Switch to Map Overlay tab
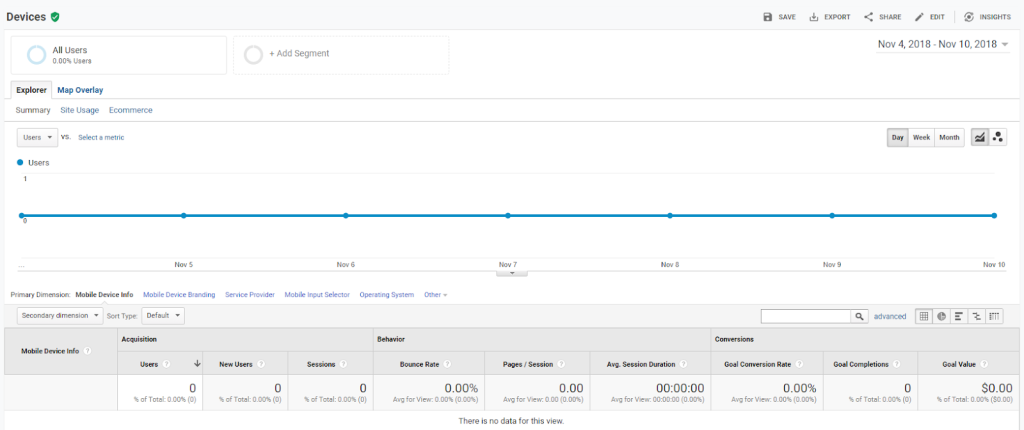Image resolution: width=1024 pixels, height=430 pixels. [80, 90]
